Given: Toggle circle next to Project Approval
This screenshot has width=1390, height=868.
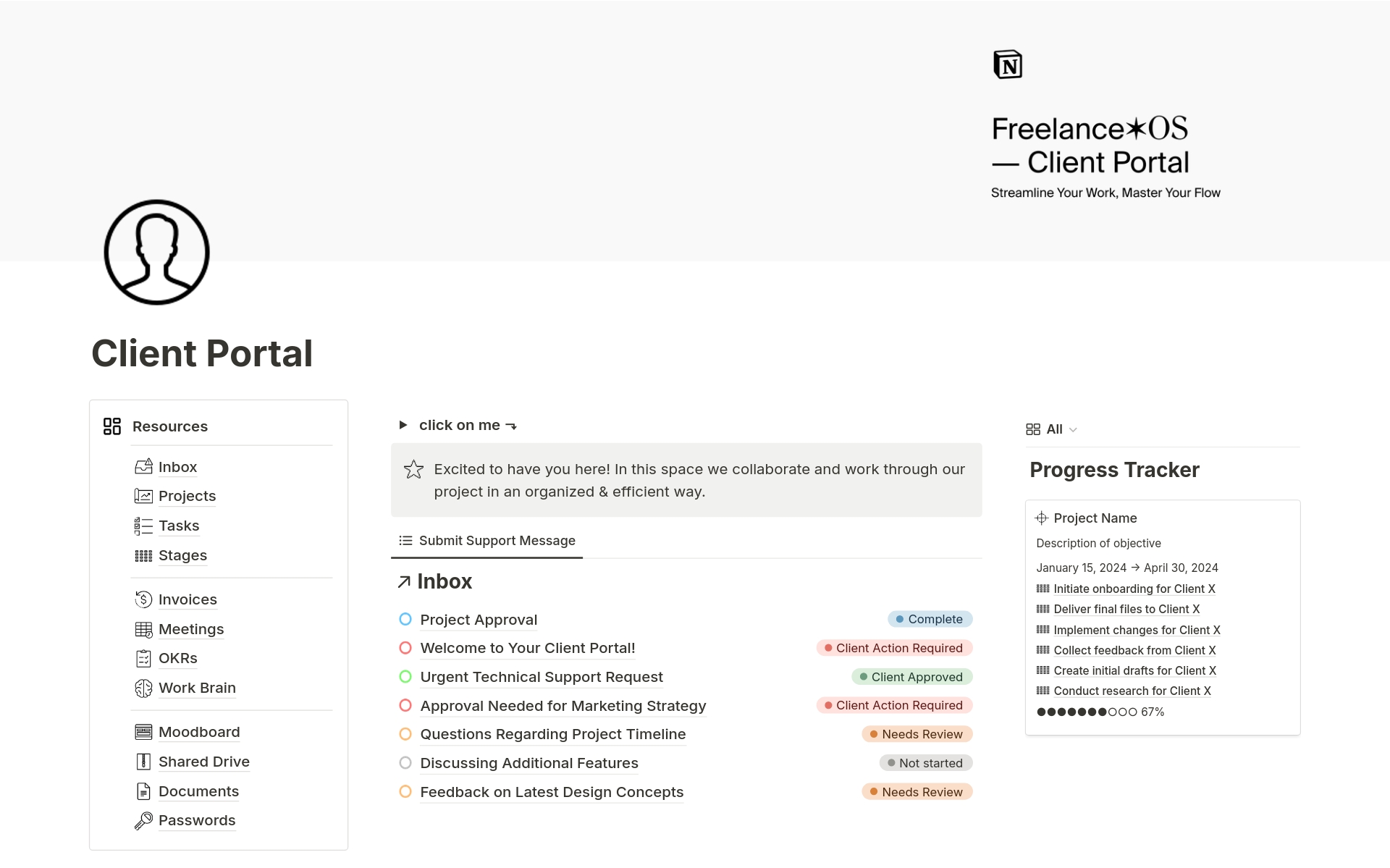Looking at the screenshot, I should pos(405,619).
